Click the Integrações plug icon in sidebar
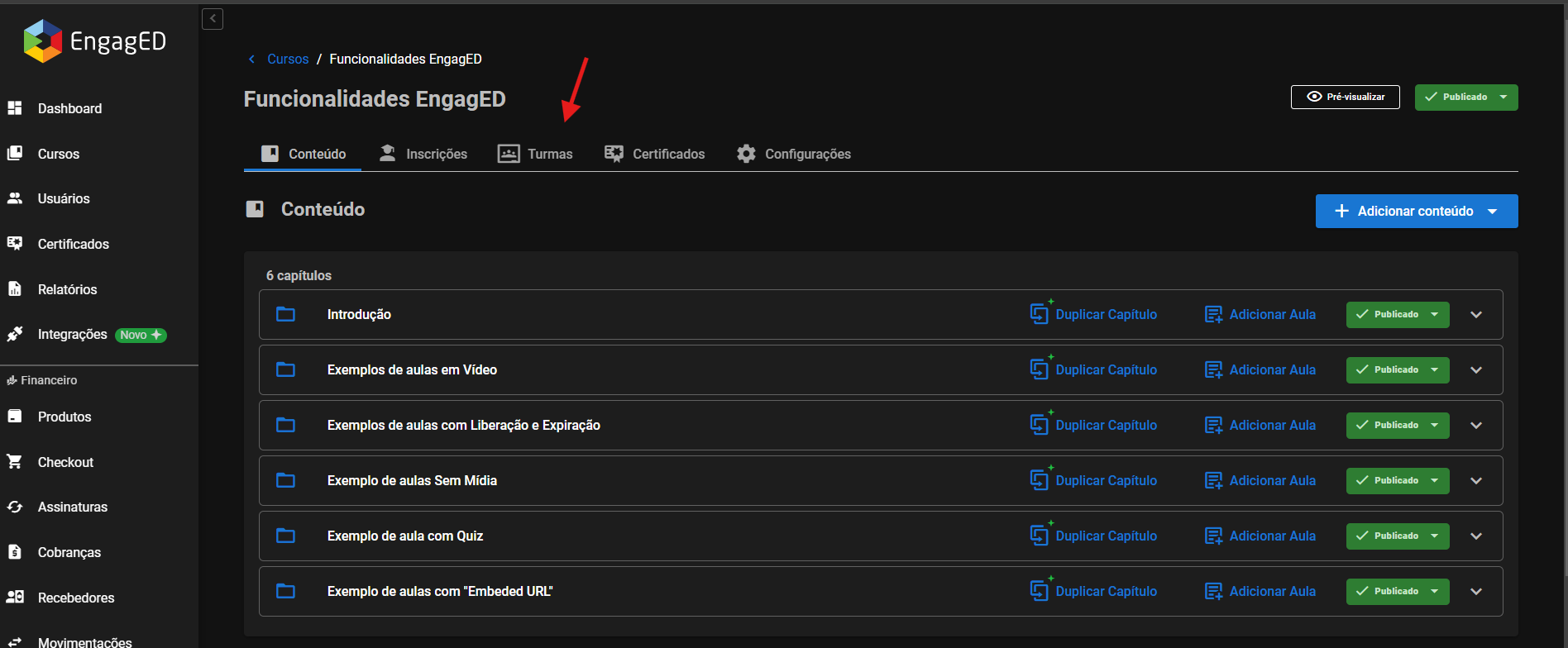This screenshot has width=1568, height=648. click(x=14, y=334)
